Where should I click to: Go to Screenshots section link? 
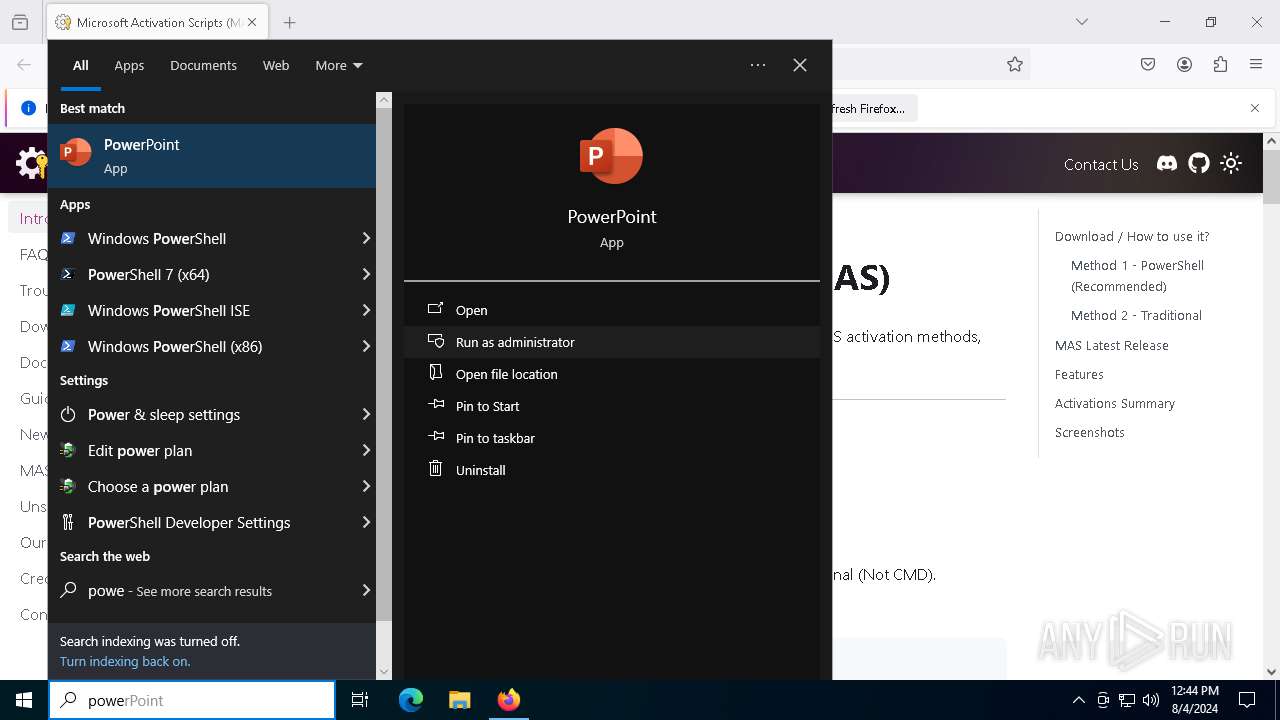[1089, 432]
